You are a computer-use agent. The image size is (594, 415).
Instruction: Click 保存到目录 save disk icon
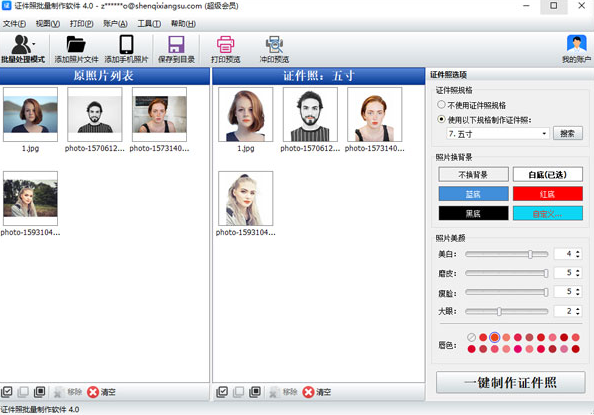pos(176,44)
